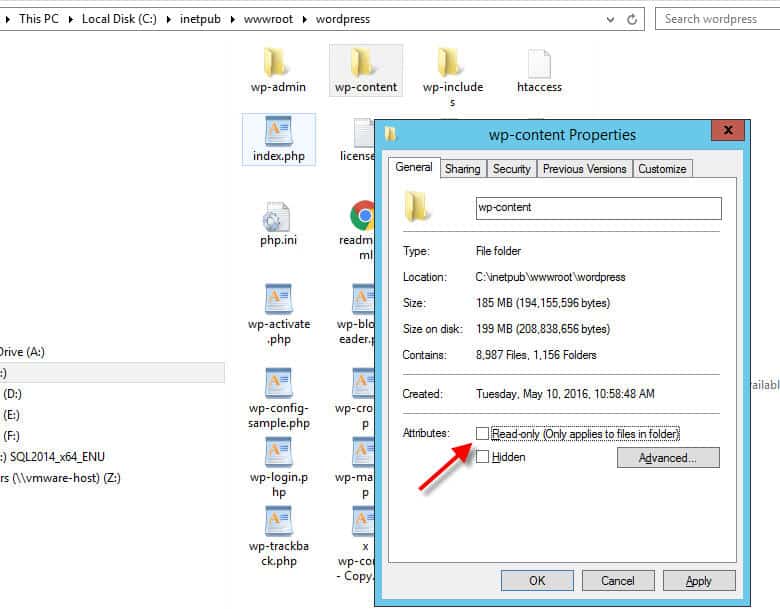Open the address bar history dropdown

click(610, 20)
